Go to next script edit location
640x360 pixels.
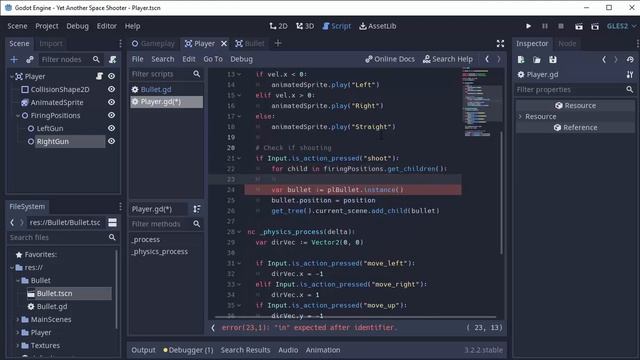coord(499,59)
